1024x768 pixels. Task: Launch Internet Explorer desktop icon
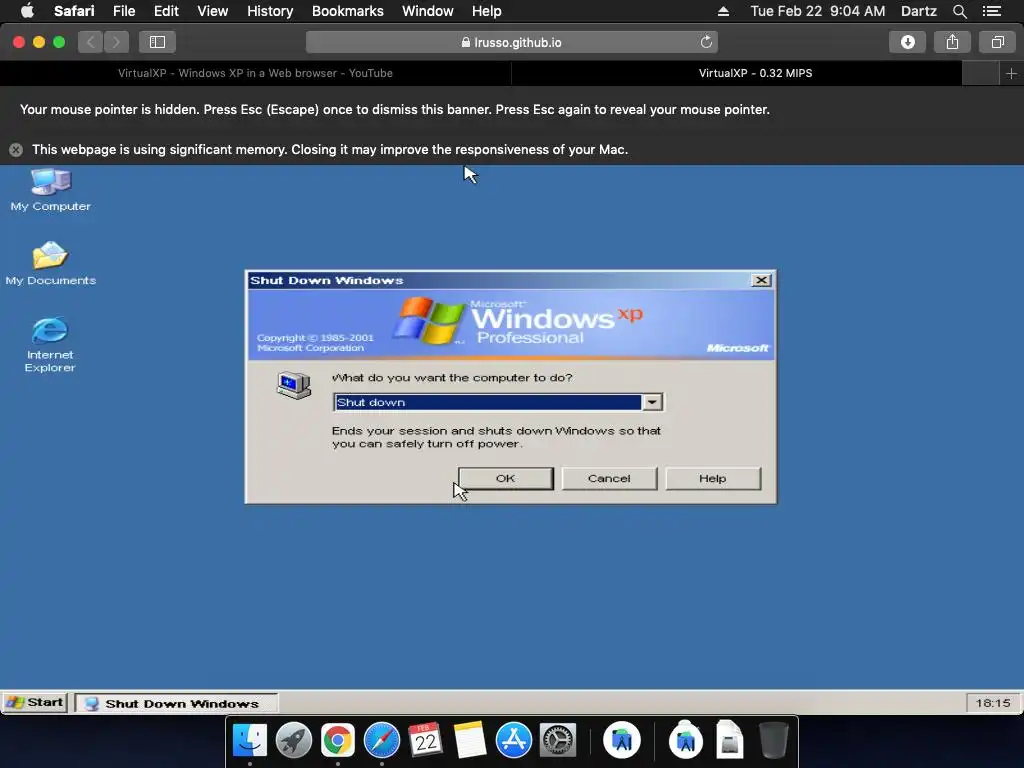click(50, 344)
